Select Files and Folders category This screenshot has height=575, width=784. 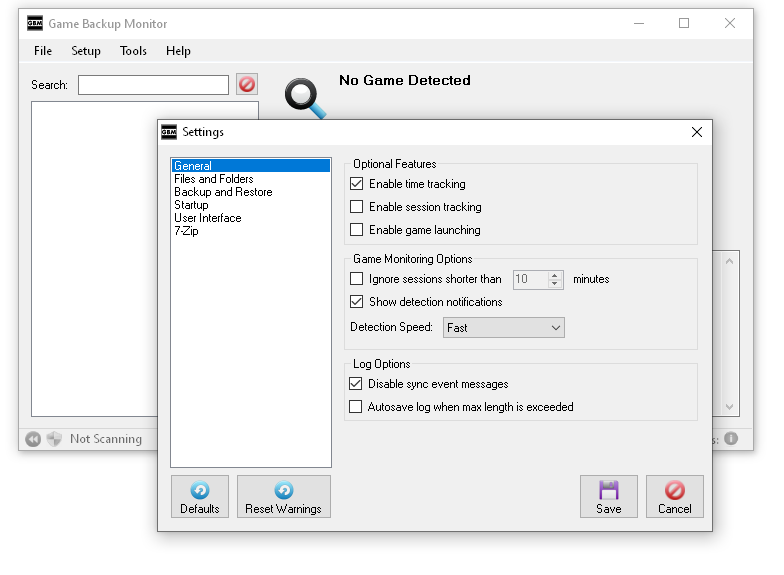250,179
